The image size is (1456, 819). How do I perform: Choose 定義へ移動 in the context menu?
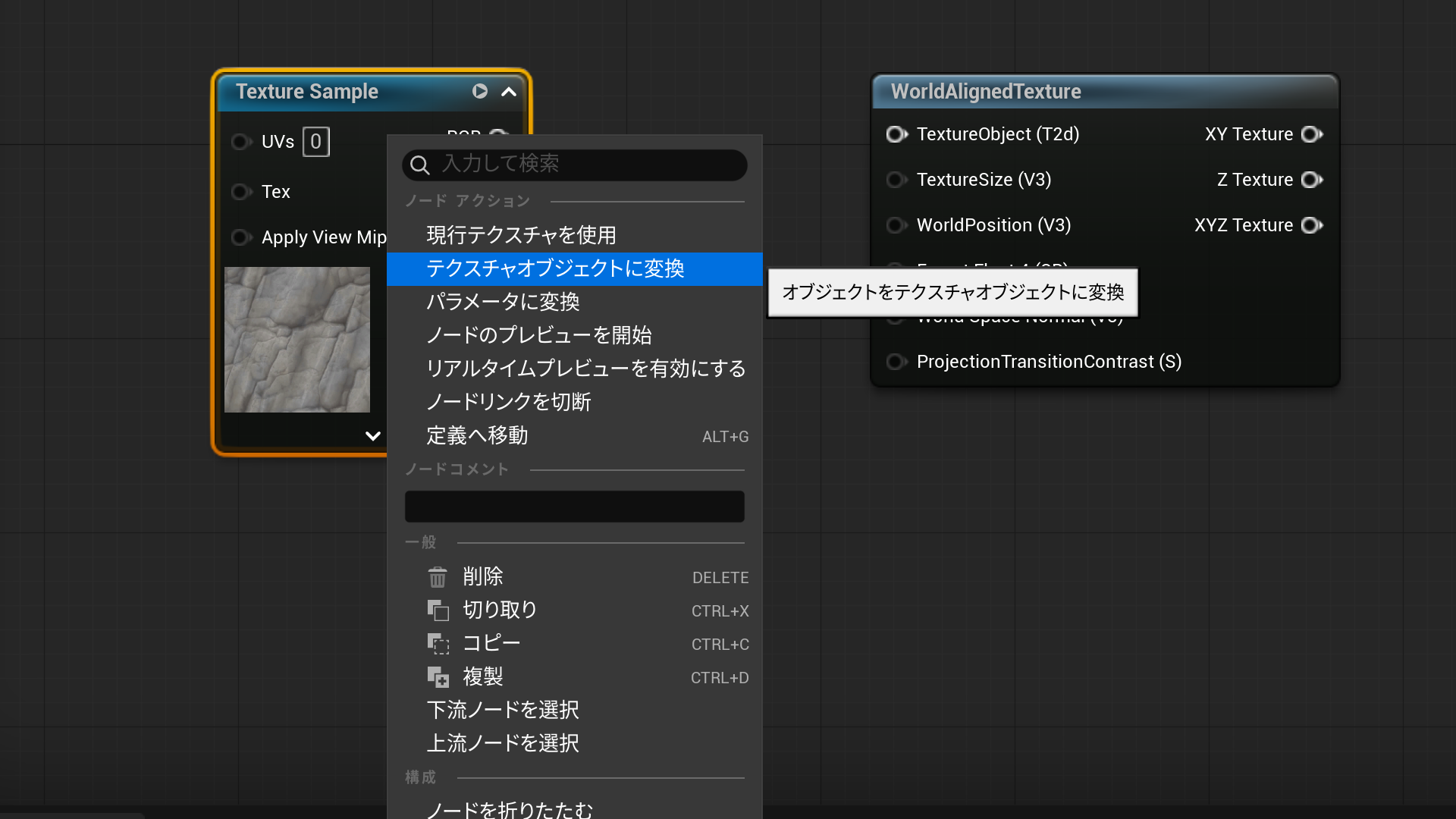(476, 435)
